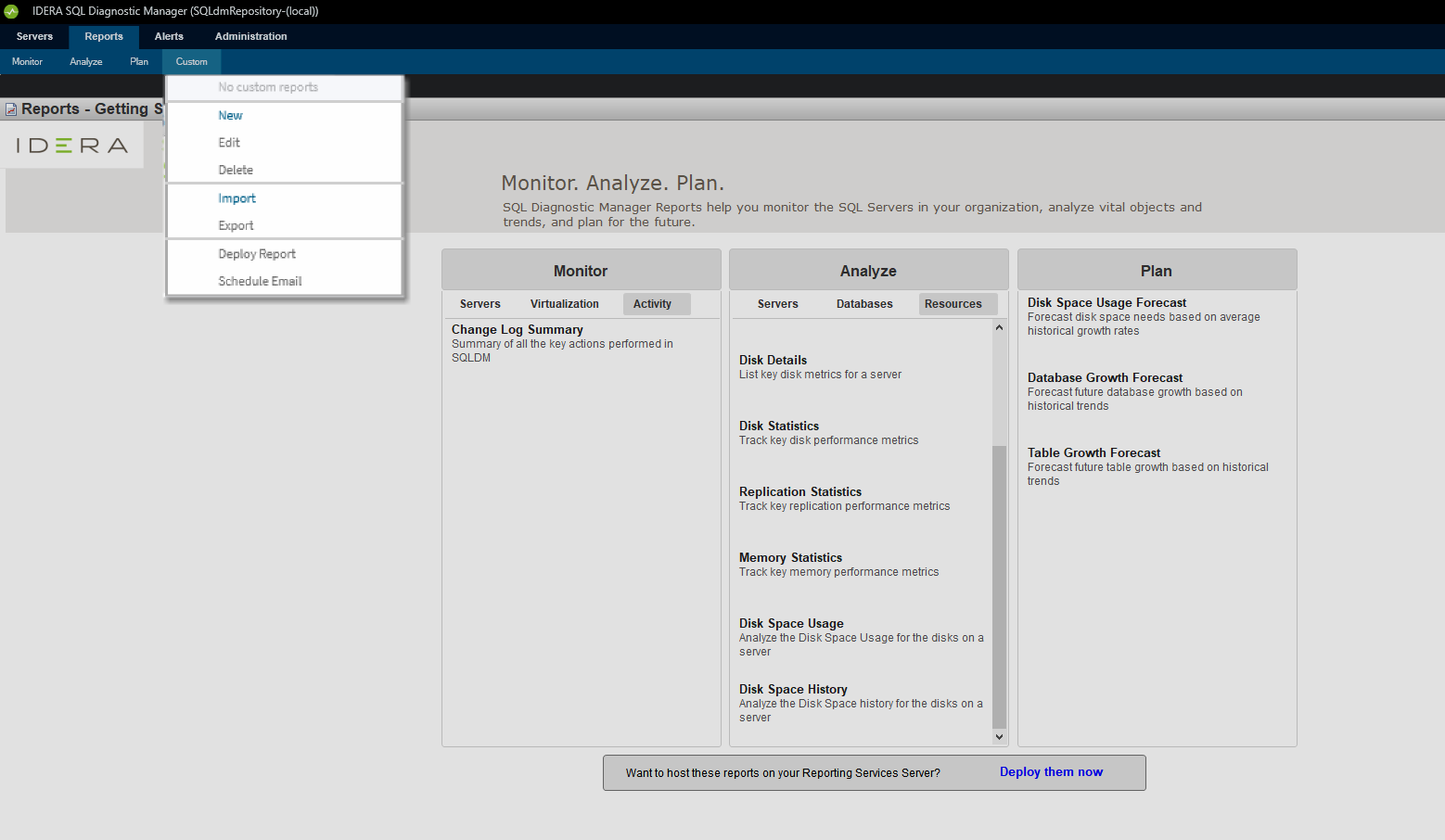Click the Monitor panel header
This screenshot has width=1445, height=840.
(582, 270)
